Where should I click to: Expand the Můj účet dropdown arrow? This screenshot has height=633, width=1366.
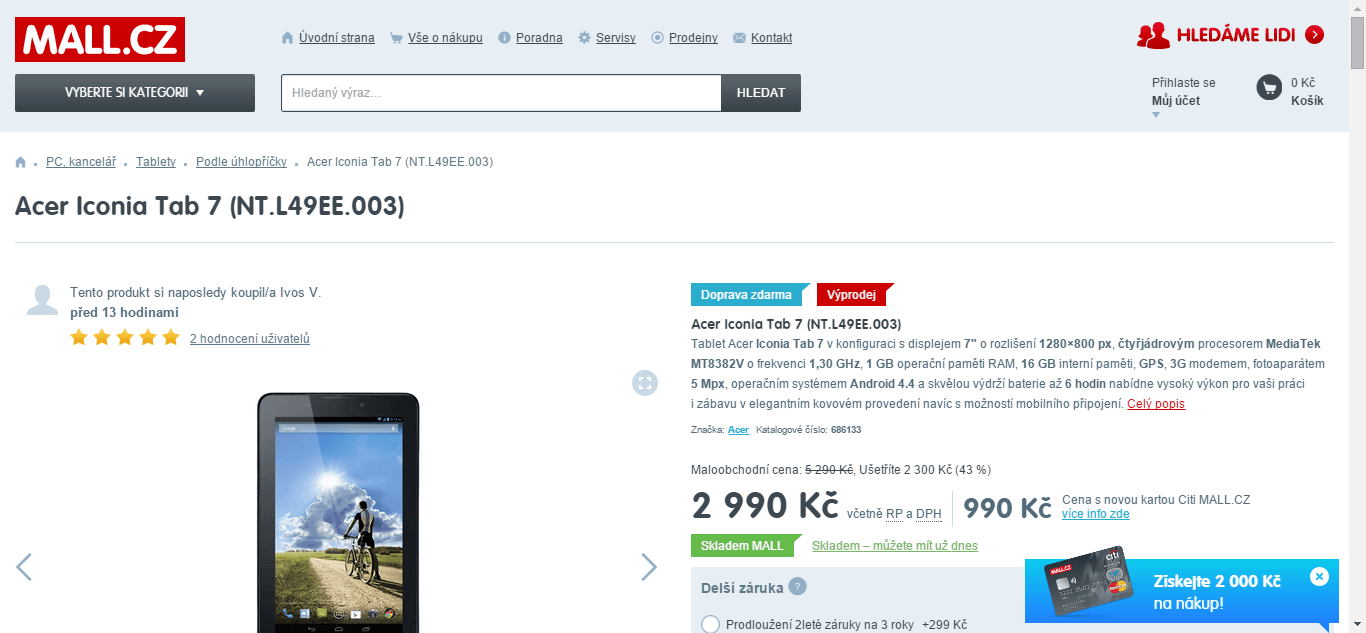pos(1157,115)
